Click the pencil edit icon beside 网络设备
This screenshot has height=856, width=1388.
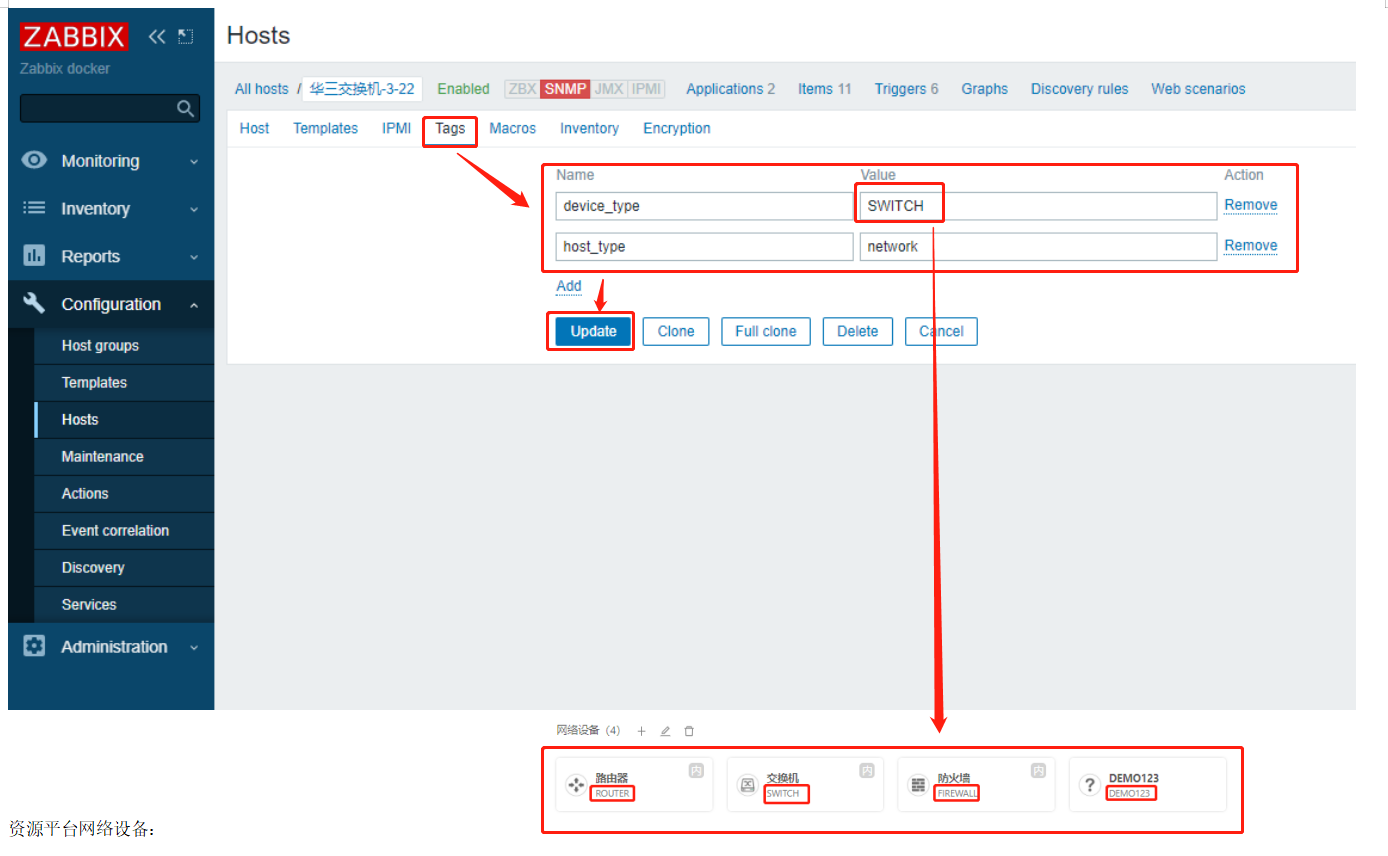(x=665, y=731)
